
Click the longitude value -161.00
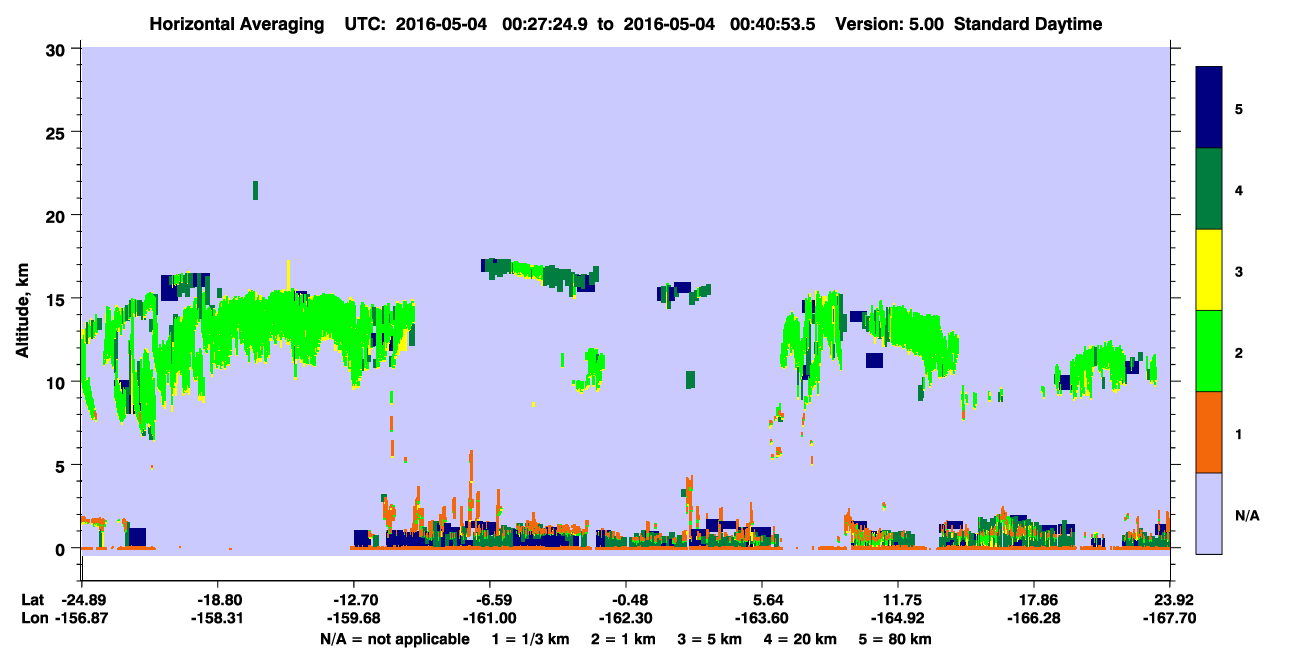[489, 618]
